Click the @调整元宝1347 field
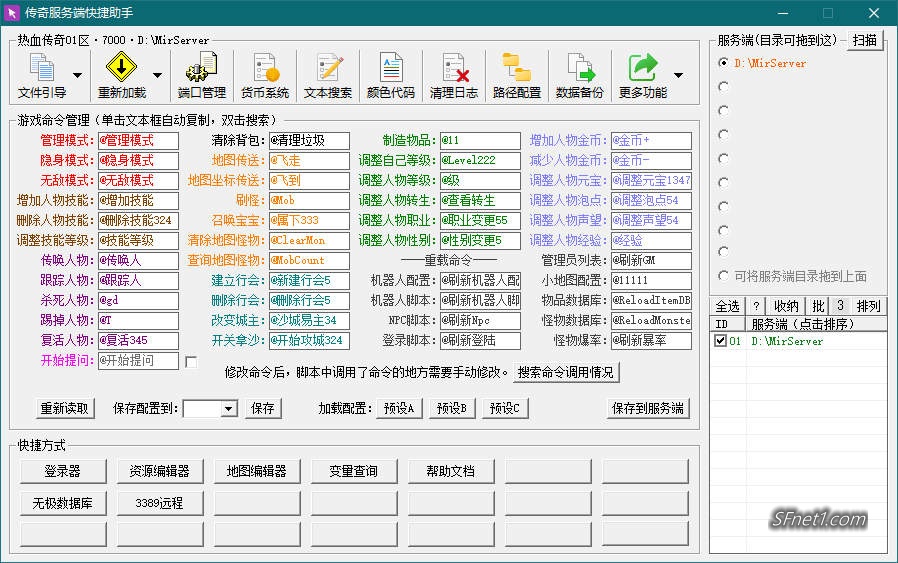898x563 pixels. click(x=651, y=180)
